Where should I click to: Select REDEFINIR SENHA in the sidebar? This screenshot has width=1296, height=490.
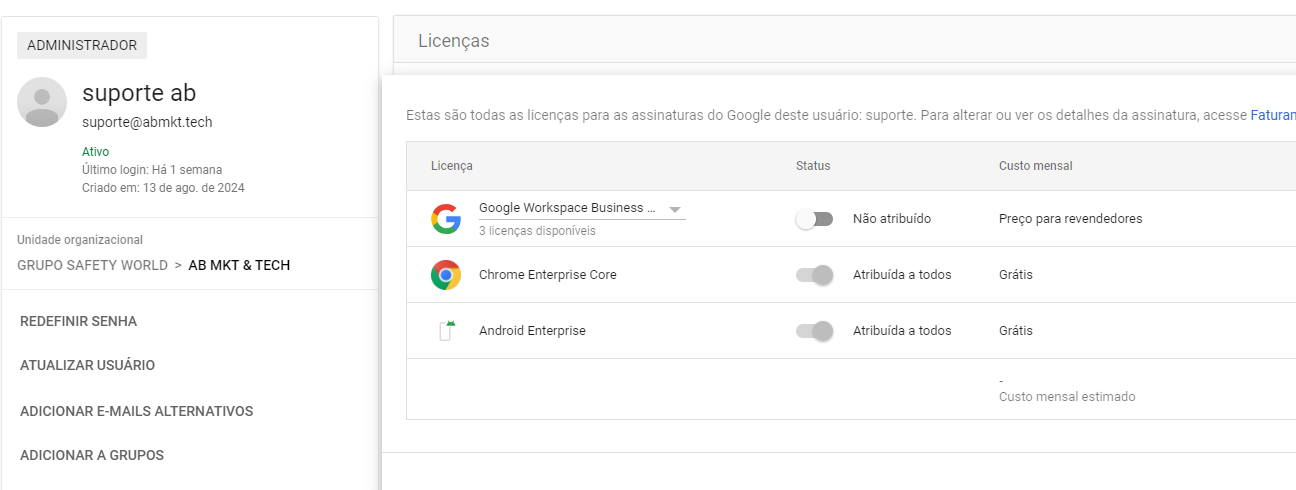(78, 321)
